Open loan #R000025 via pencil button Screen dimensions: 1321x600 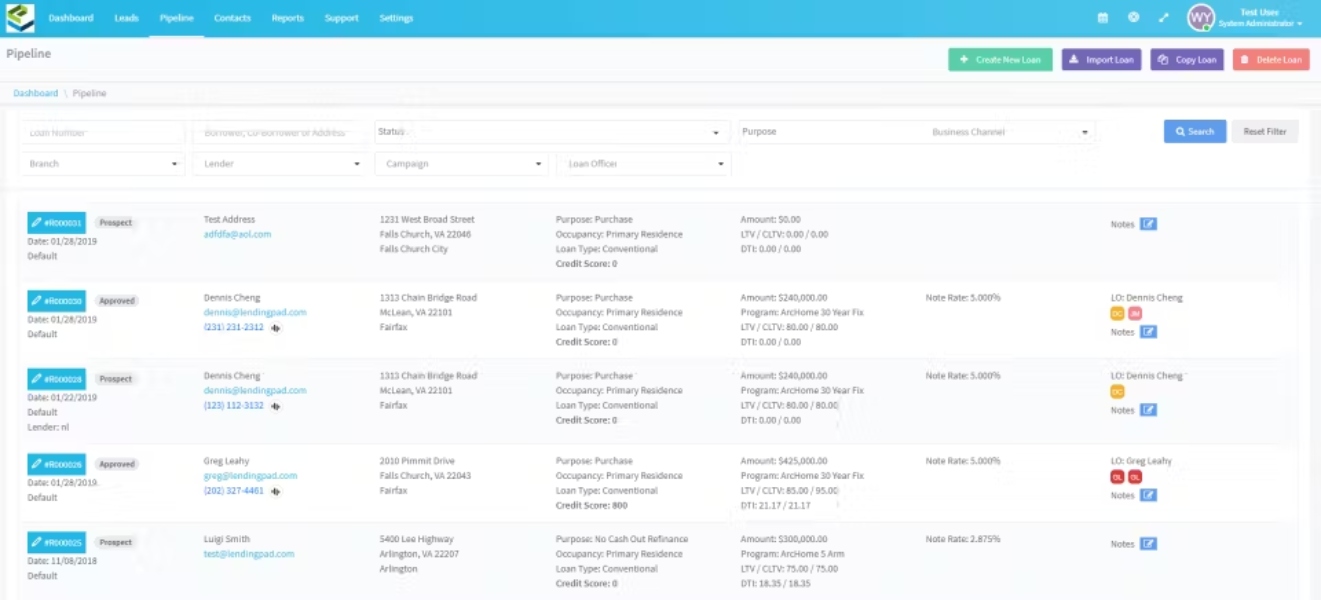[x=56, y=542]
